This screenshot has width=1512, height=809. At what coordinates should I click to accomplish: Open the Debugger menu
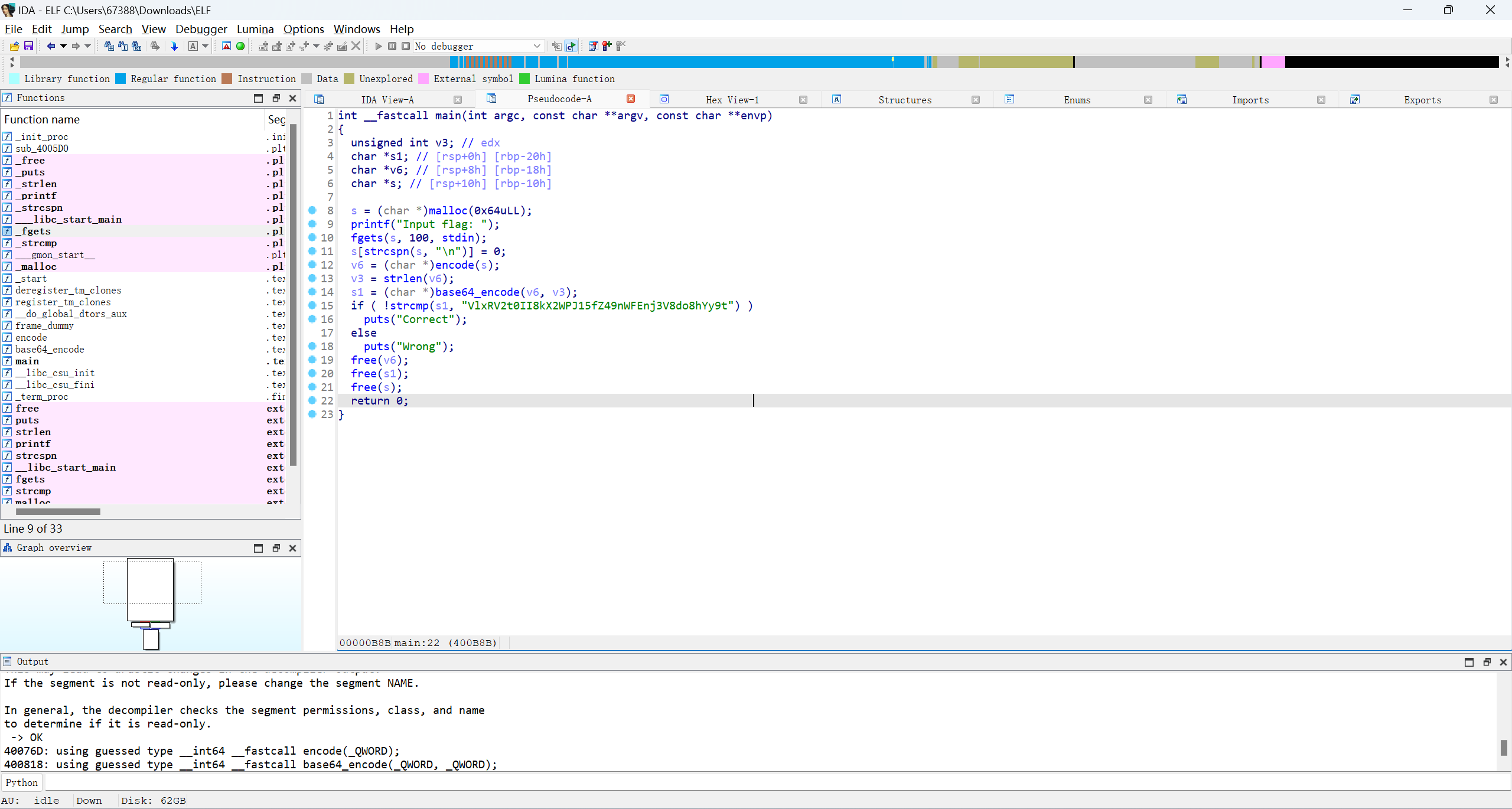pos(201,29)
